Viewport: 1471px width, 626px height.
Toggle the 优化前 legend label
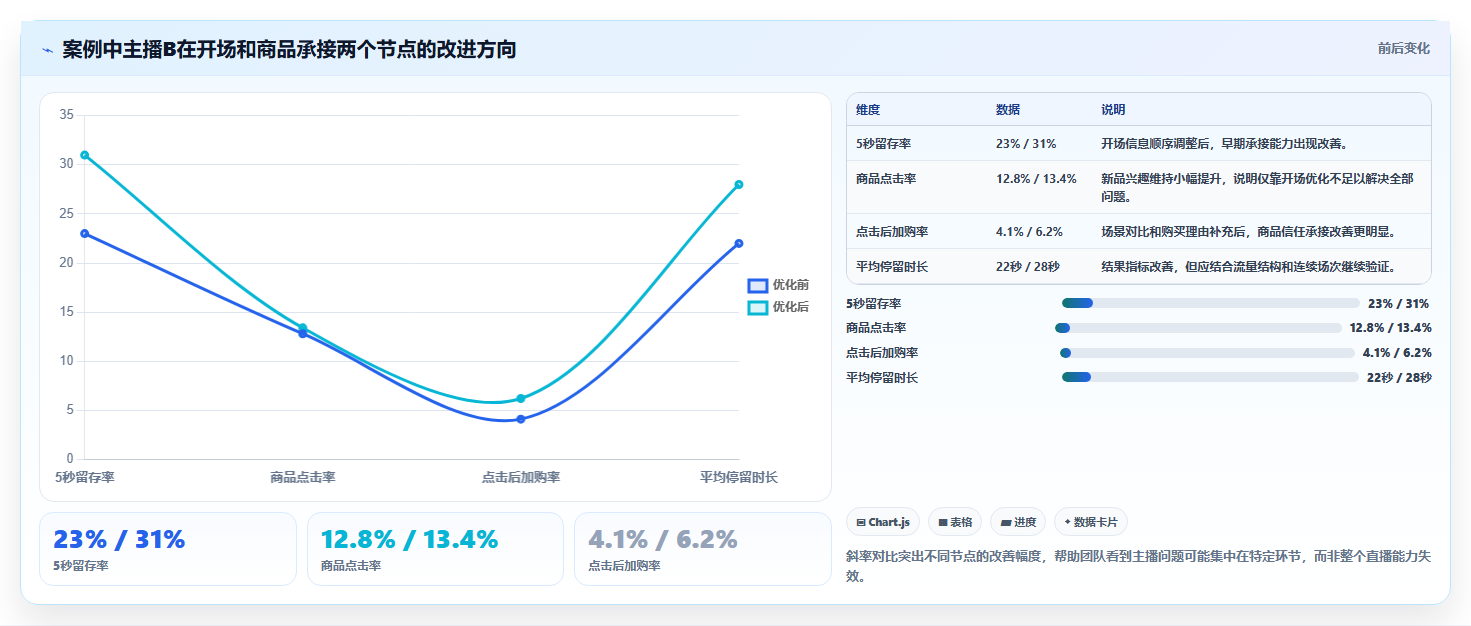coord(791,286)
